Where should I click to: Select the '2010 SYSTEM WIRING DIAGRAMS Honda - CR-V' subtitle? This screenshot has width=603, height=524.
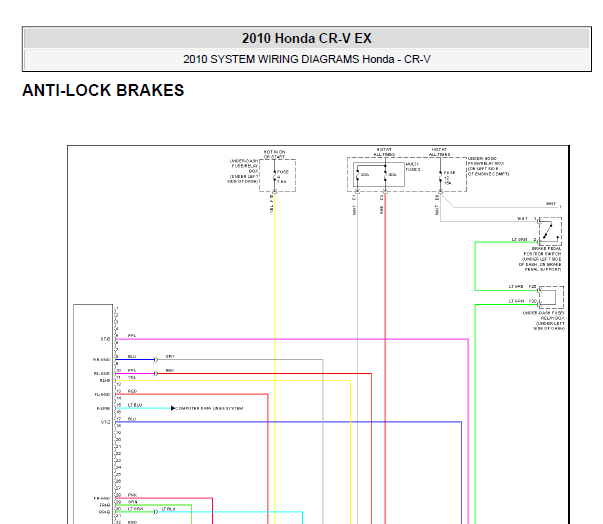coord(306,60)
